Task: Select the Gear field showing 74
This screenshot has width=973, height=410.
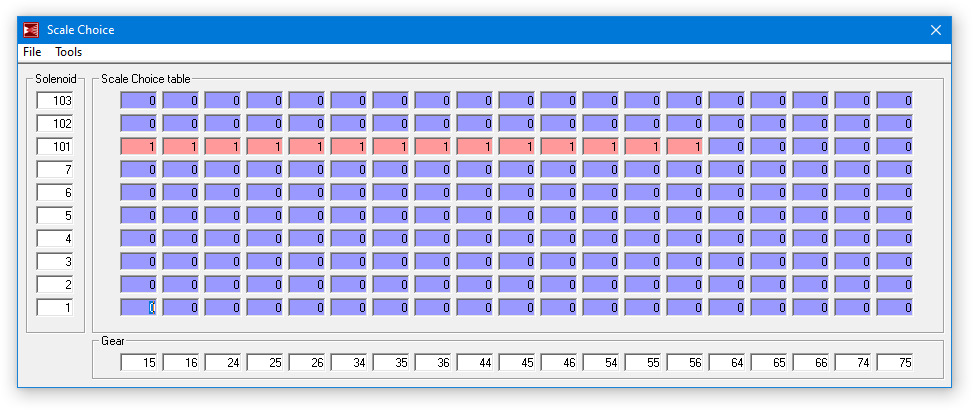Action: click(x=853, y=363)
